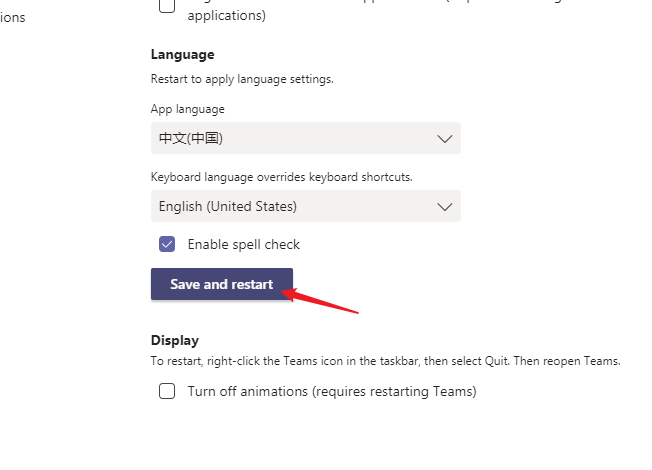
Task: Select the English (United States) combo box text
Action: tap(228, 207)
